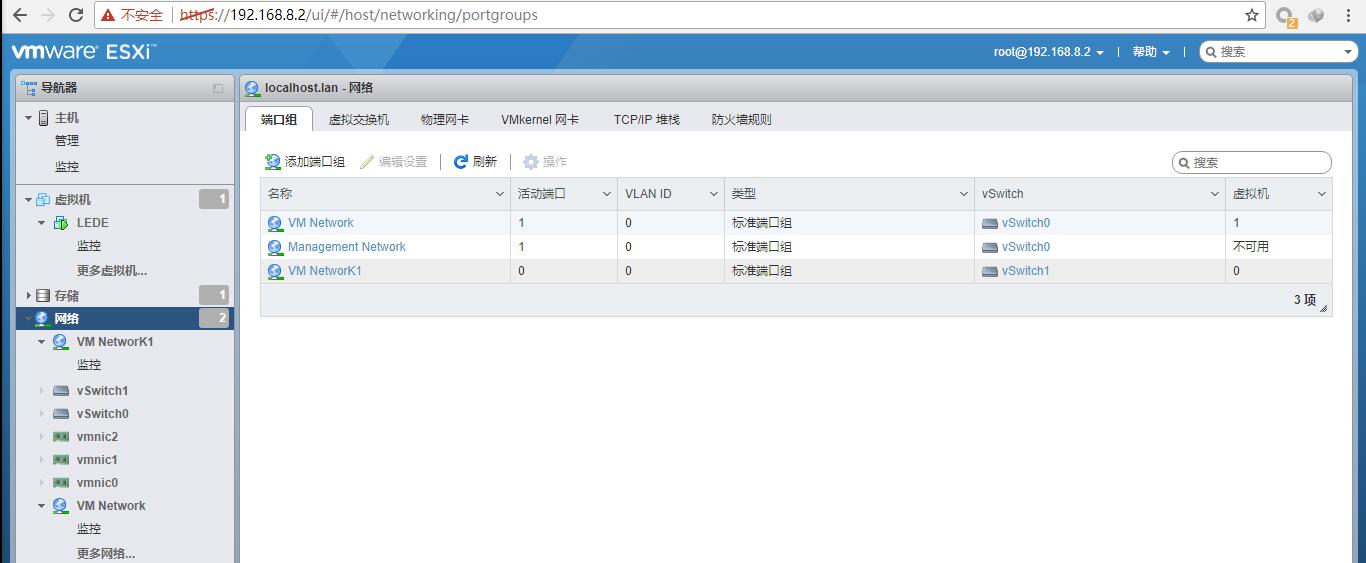The width and height of the screenshot is (1366, 563).
Task: Click the port groups filter search field
Action: 1252,162
